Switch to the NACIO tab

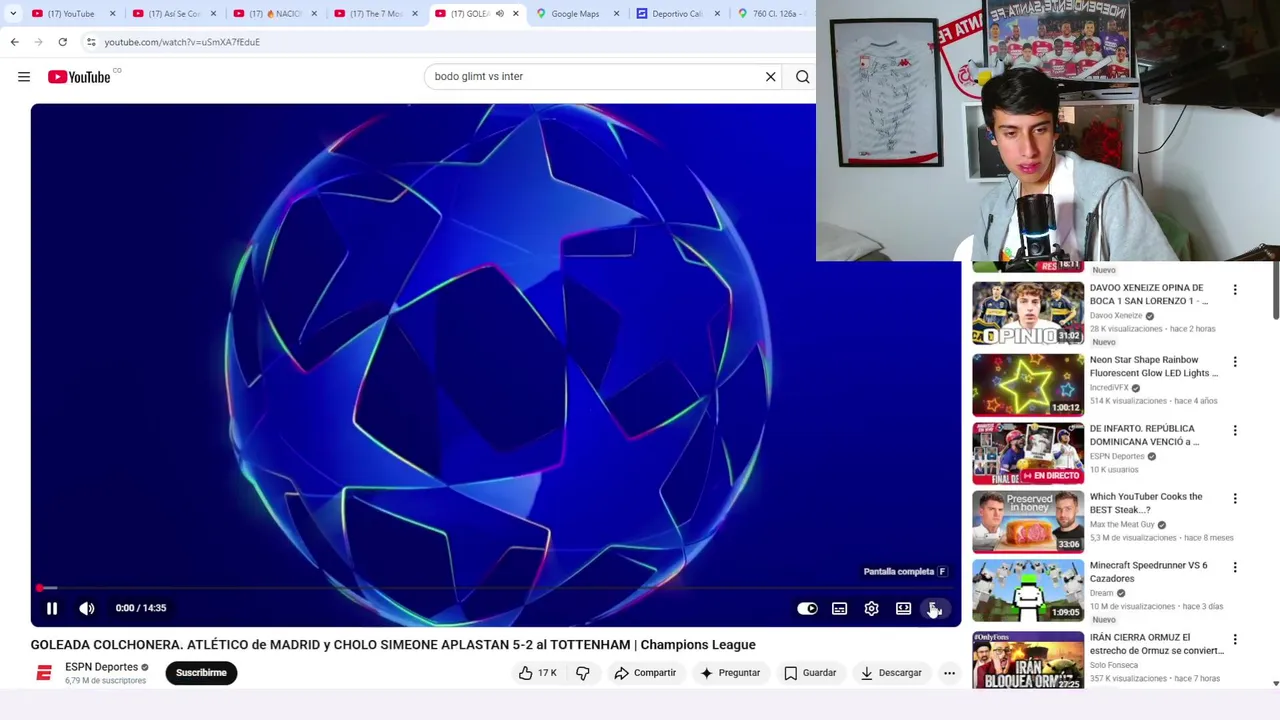coord(275,14)
